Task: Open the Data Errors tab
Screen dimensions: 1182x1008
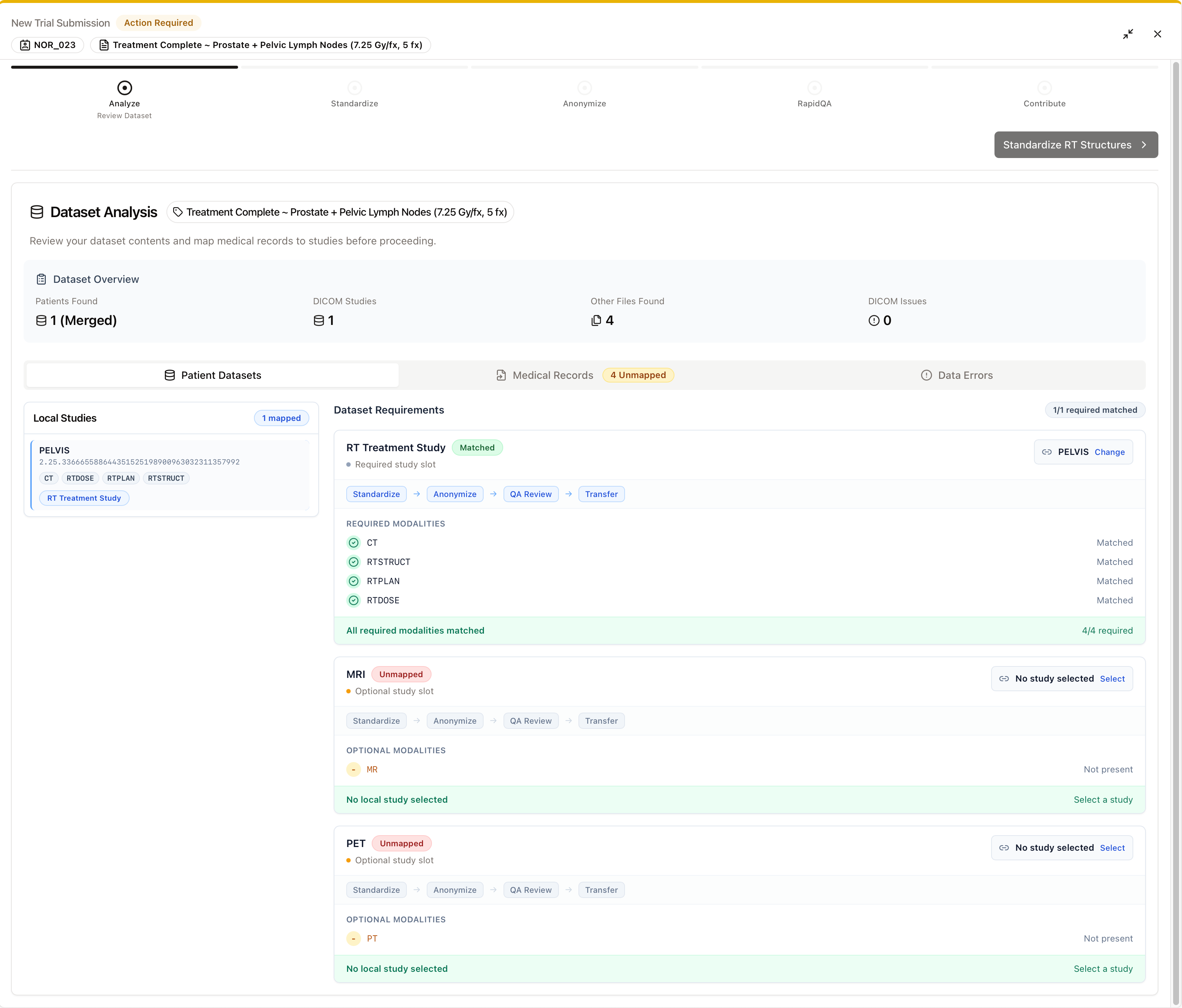Action: pyautogui.click(x=957, y=376)
